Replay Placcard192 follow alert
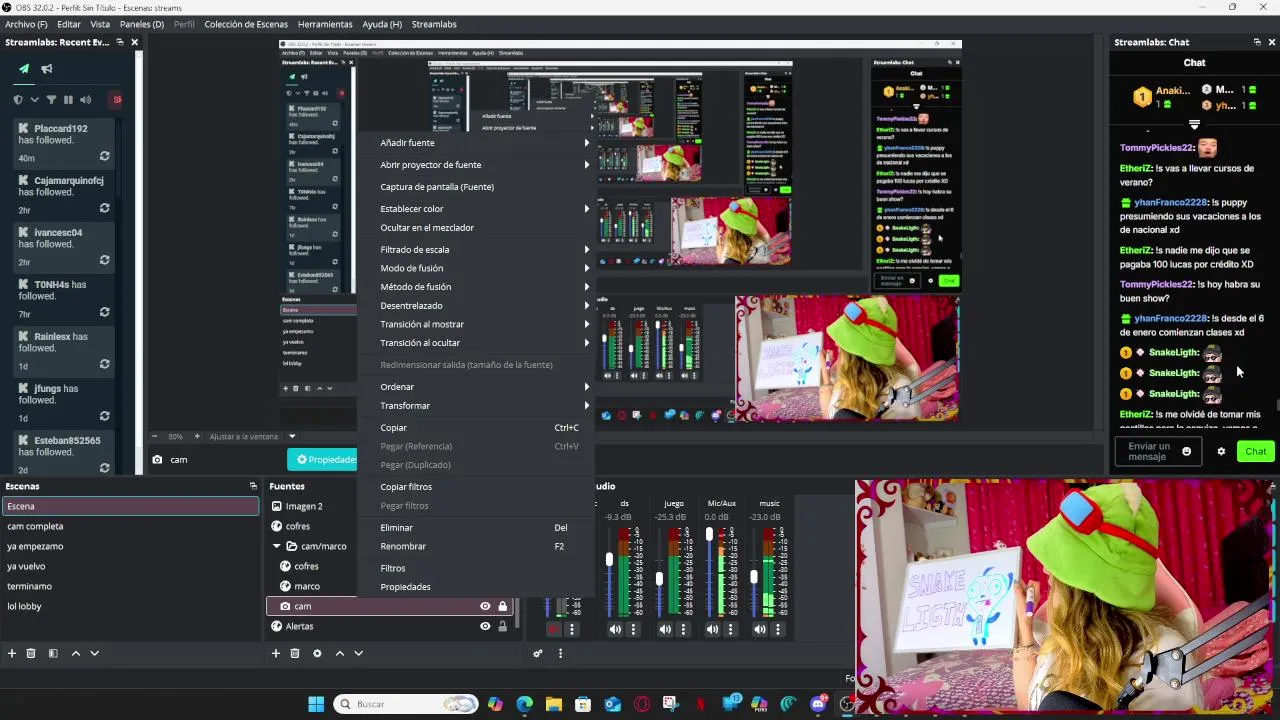Viewport: 1280px width, 720px height. coord(104,157)
